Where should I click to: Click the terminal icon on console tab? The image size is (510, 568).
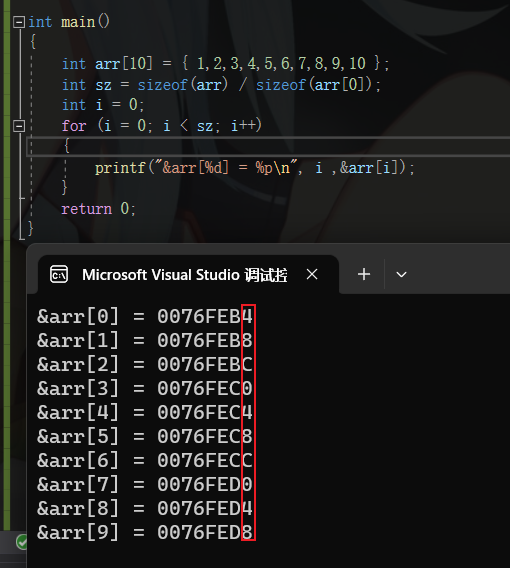59,275
